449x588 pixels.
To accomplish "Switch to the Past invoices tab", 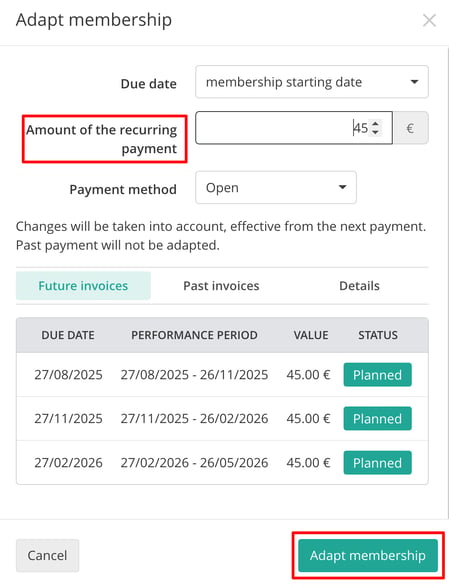I will pyautogui.click(x=221, y=286).
